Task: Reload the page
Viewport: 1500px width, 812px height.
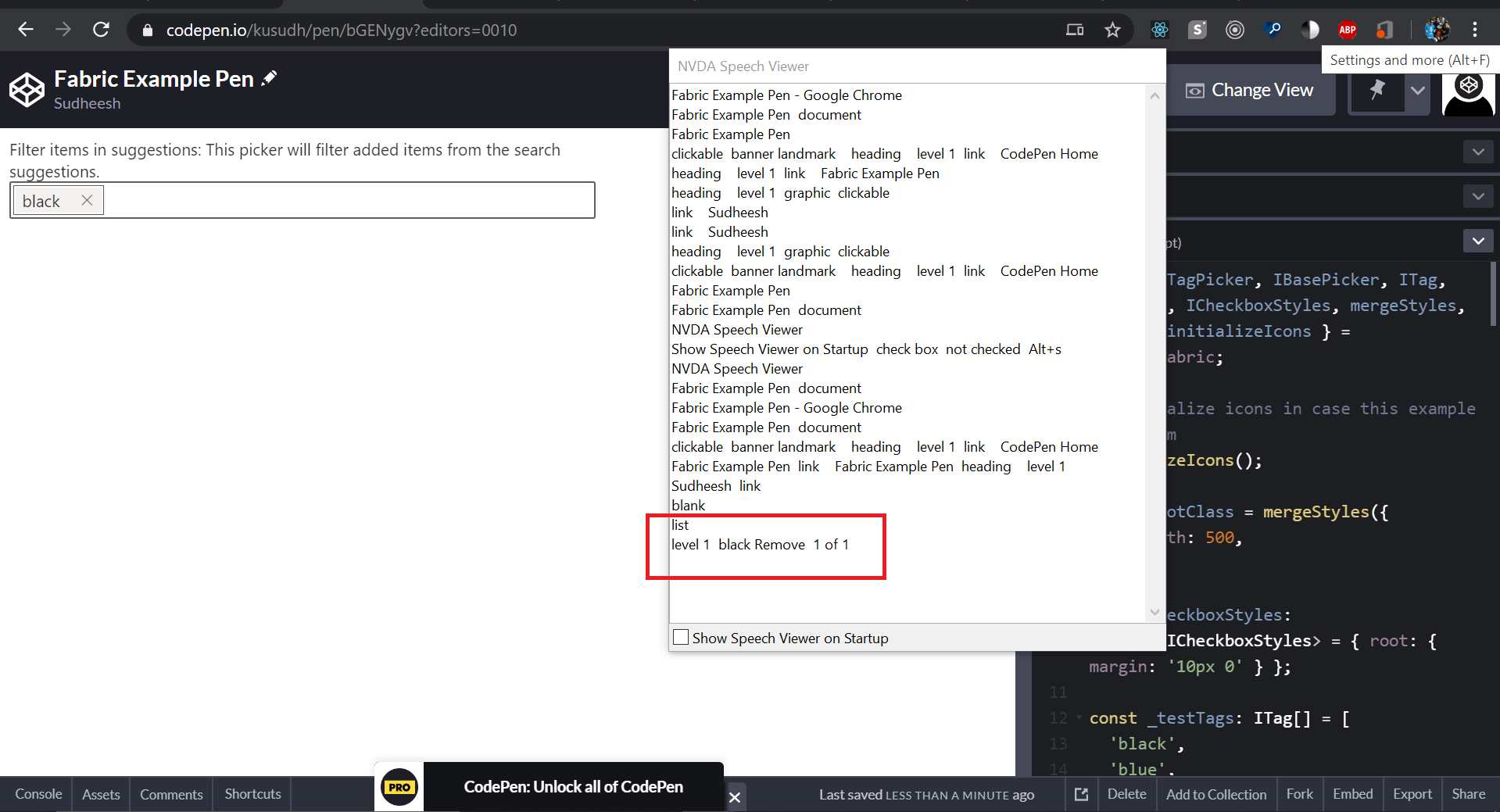Action: coord(101,29)
